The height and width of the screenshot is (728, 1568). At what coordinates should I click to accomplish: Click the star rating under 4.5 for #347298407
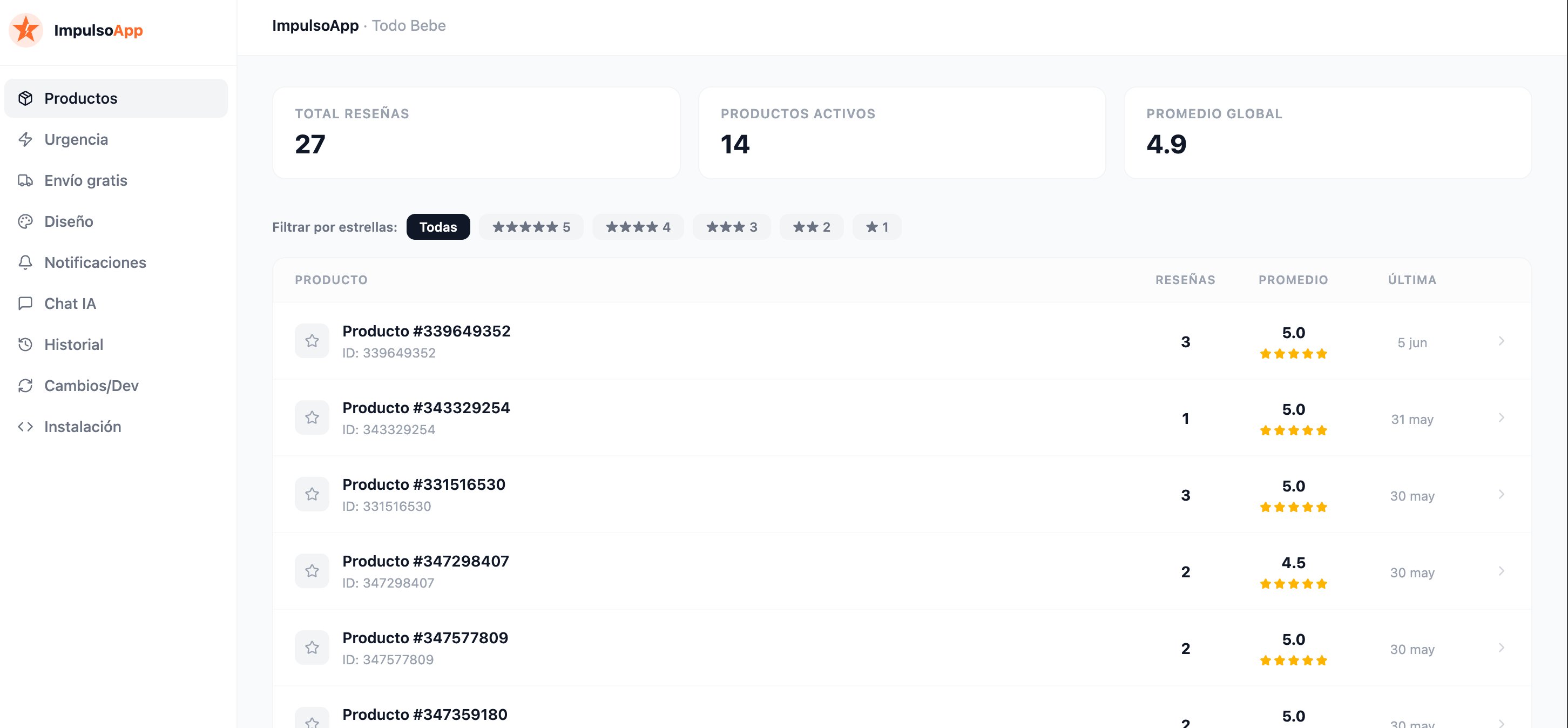[x=1294, y=584]
